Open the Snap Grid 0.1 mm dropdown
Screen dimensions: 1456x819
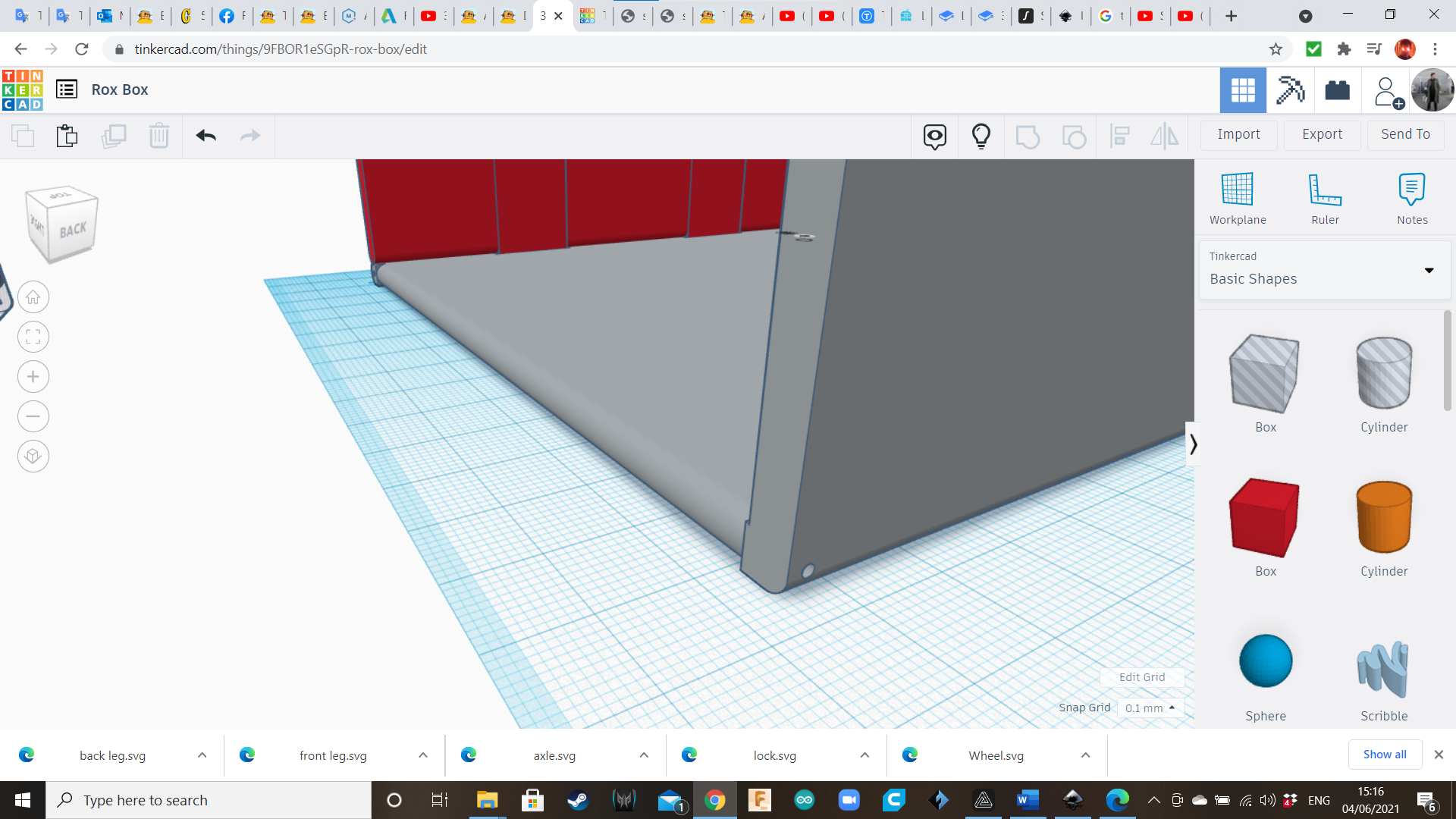pos(1150,708)
